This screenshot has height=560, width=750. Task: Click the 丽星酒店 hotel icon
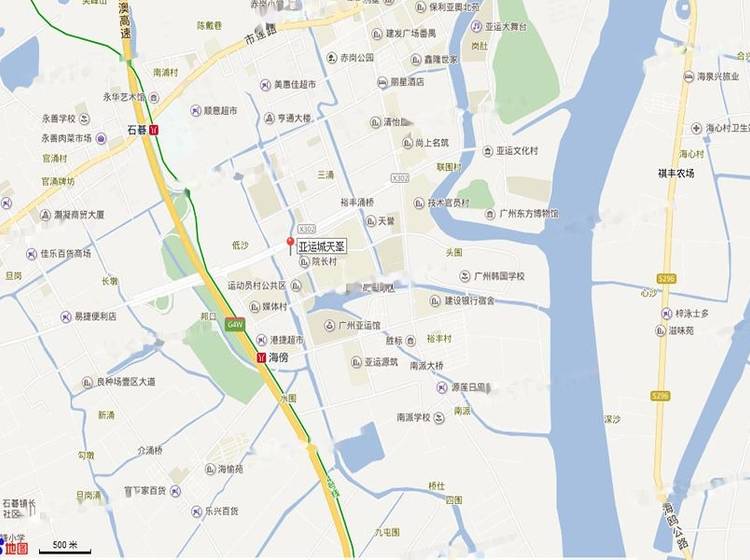point(382,82)
